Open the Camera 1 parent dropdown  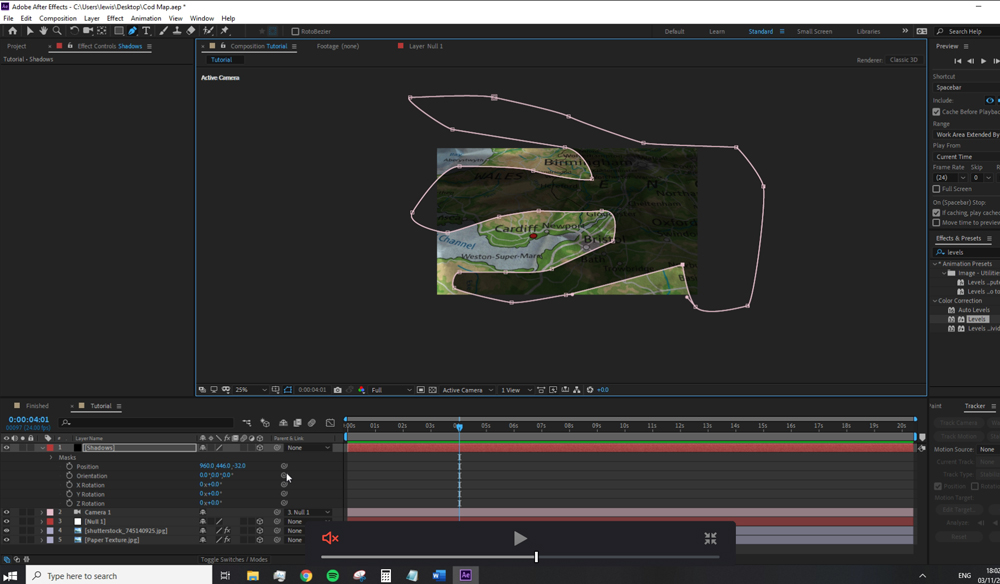309,512
